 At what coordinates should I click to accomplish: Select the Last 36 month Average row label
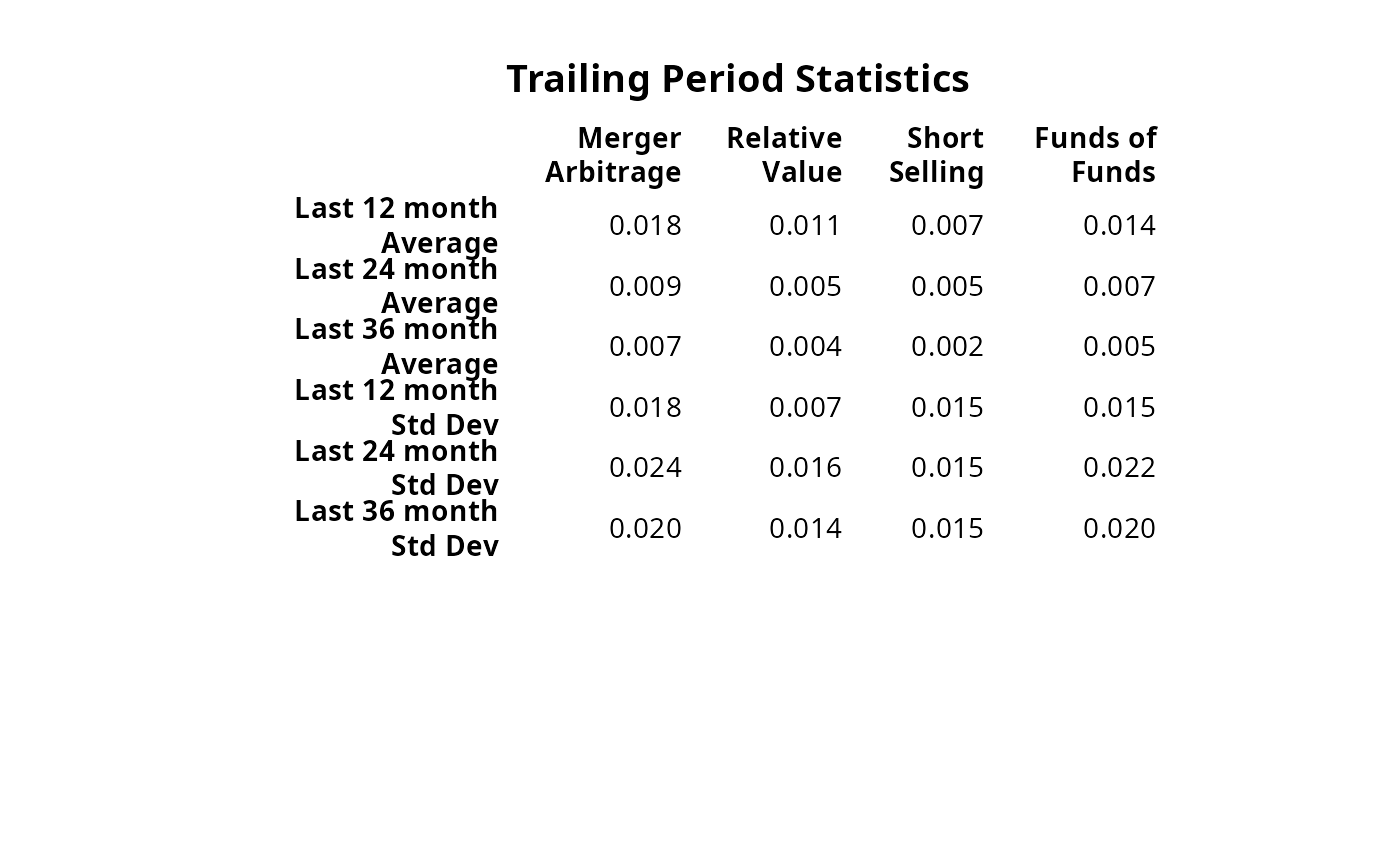point(396,346)
